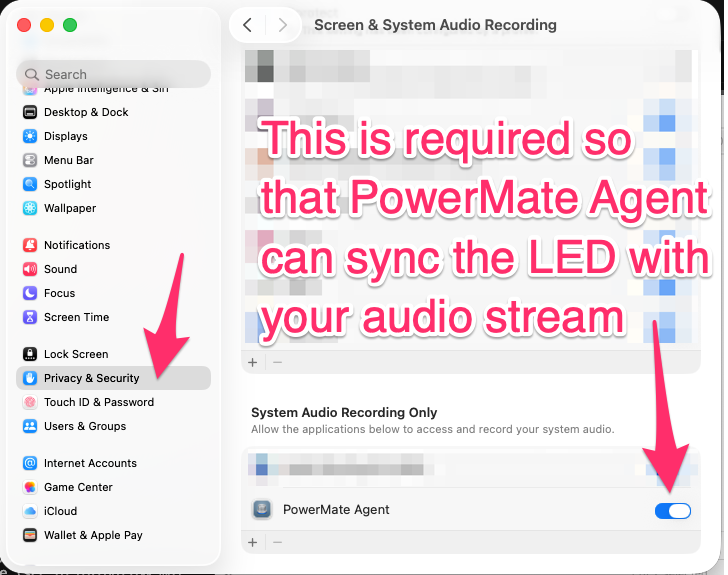Click the System Audio Recording Only heading
The image size is (728, 575).
click(x=344, y=412)
